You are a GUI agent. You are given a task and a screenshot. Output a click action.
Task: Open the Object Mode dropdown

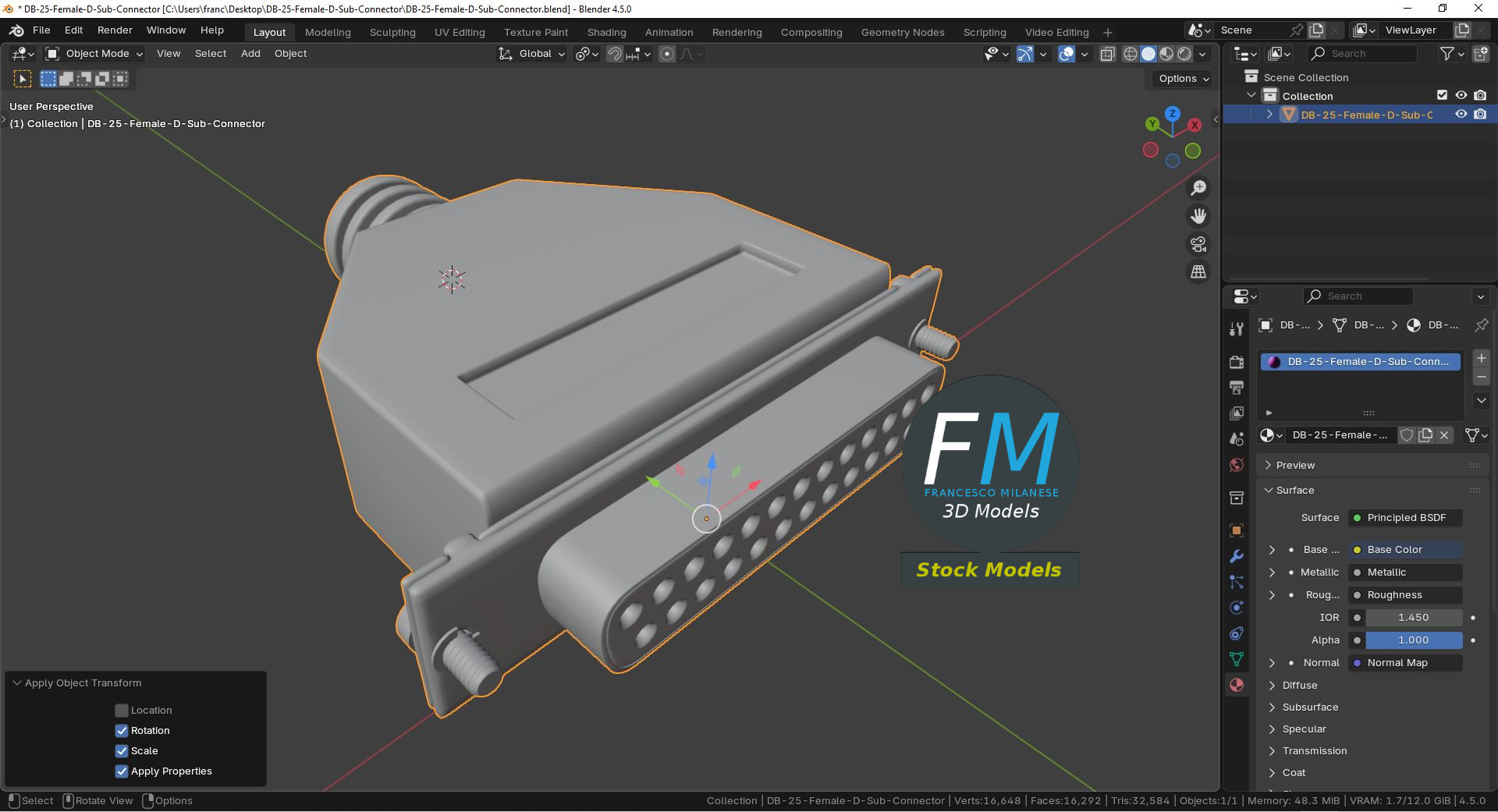pyautogui.click(x=94, y=54)
